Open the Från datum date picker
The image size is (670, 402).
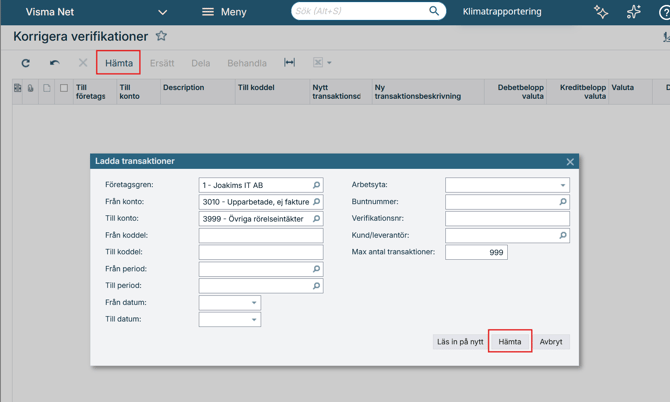254,303
